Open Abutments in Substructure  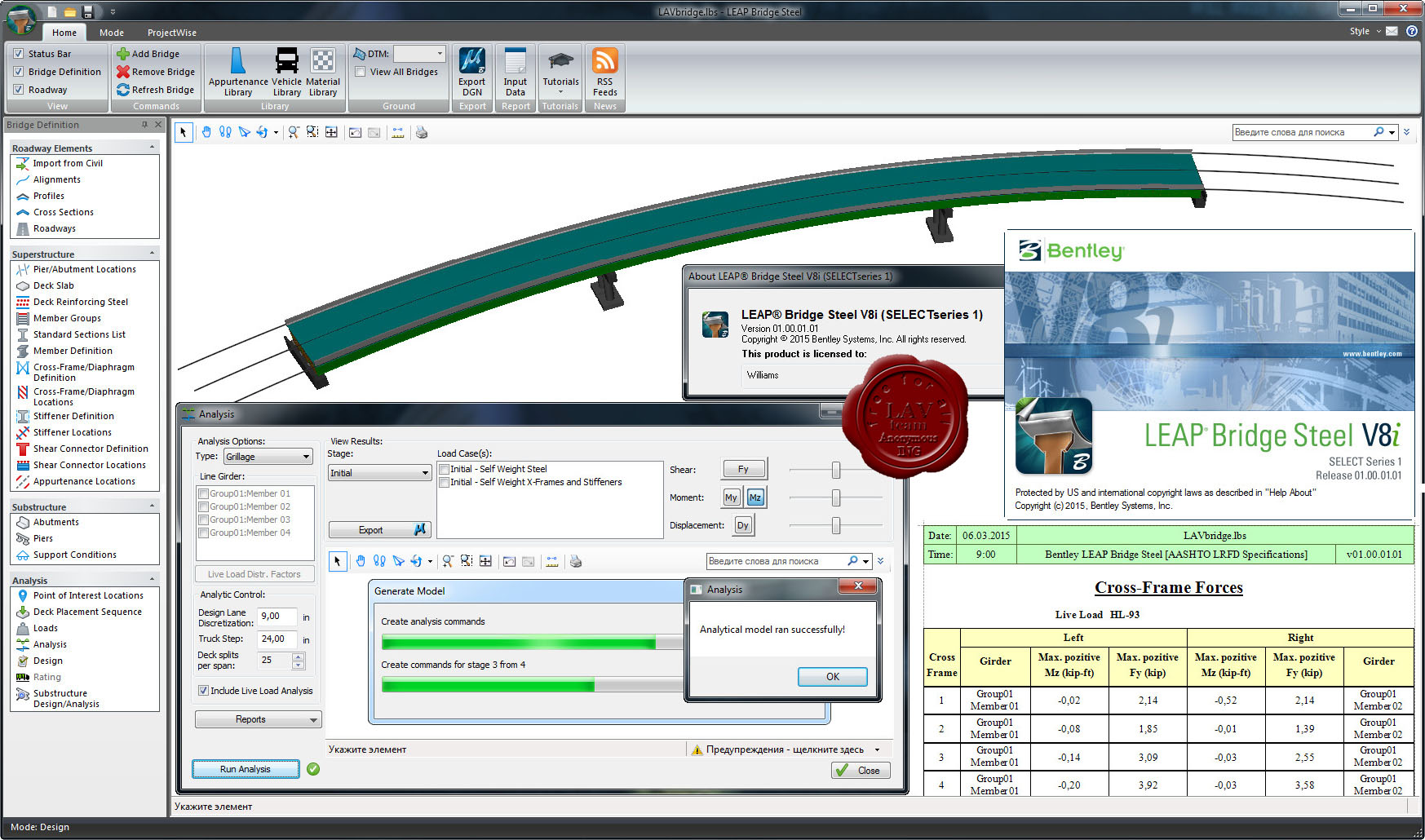(x=48, y=522)
